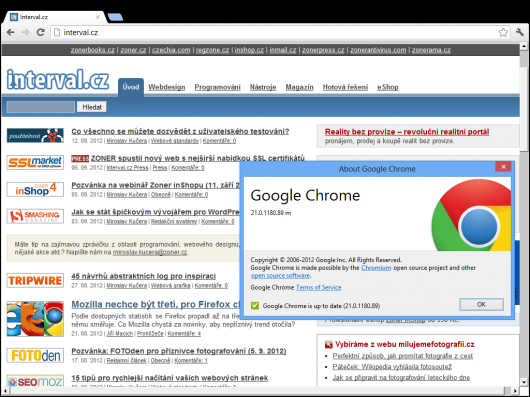530x397 pixels.
Task: Open a new tab with the new tab button
Action: pos(115,17)
